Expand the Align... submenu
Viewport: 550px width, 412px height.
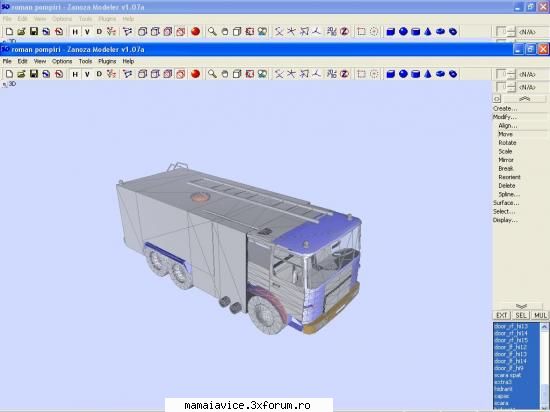click(x=508, y=126)
